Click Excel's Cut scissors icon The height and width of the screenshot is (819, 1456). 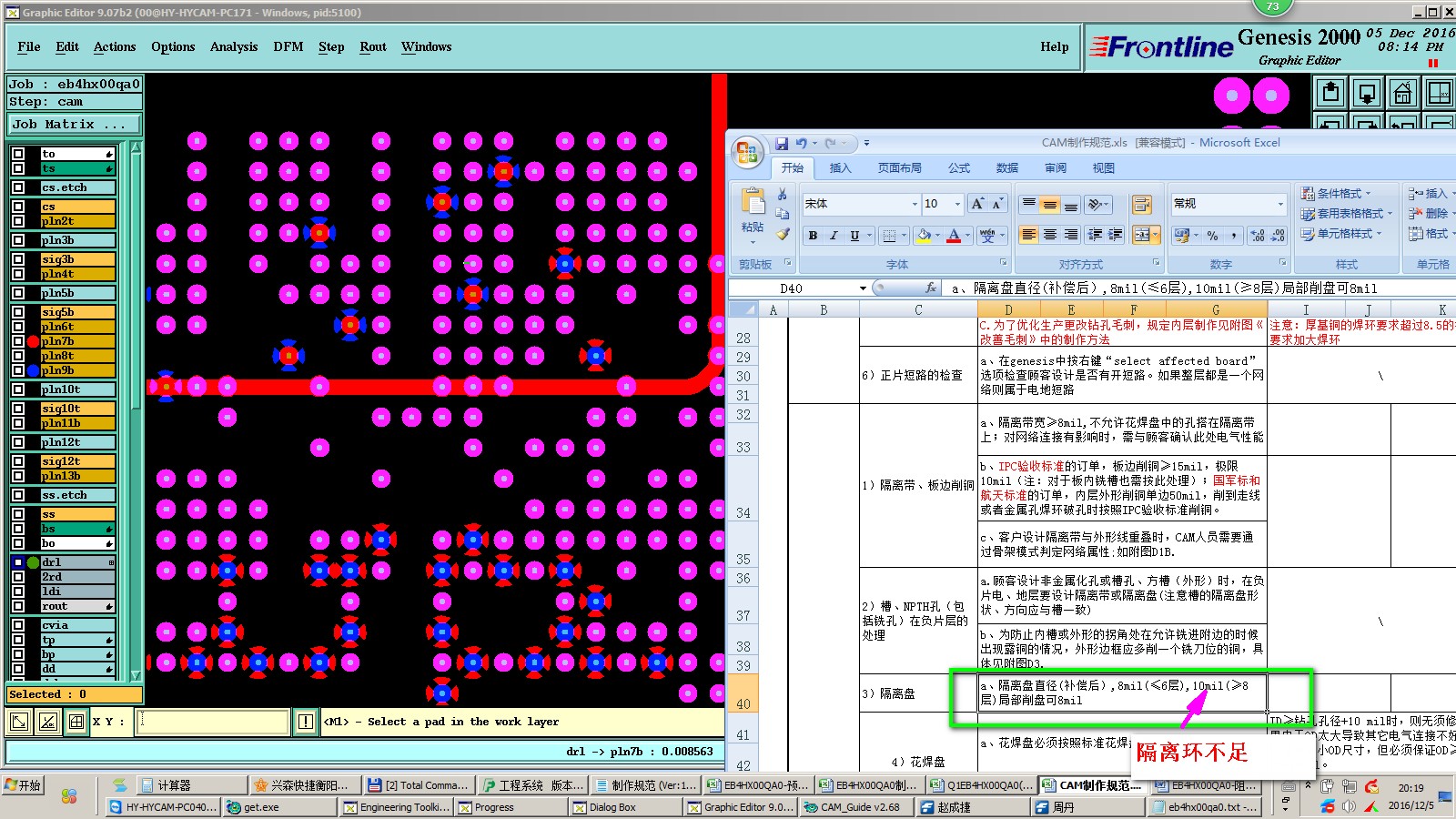tap(782, 194)
